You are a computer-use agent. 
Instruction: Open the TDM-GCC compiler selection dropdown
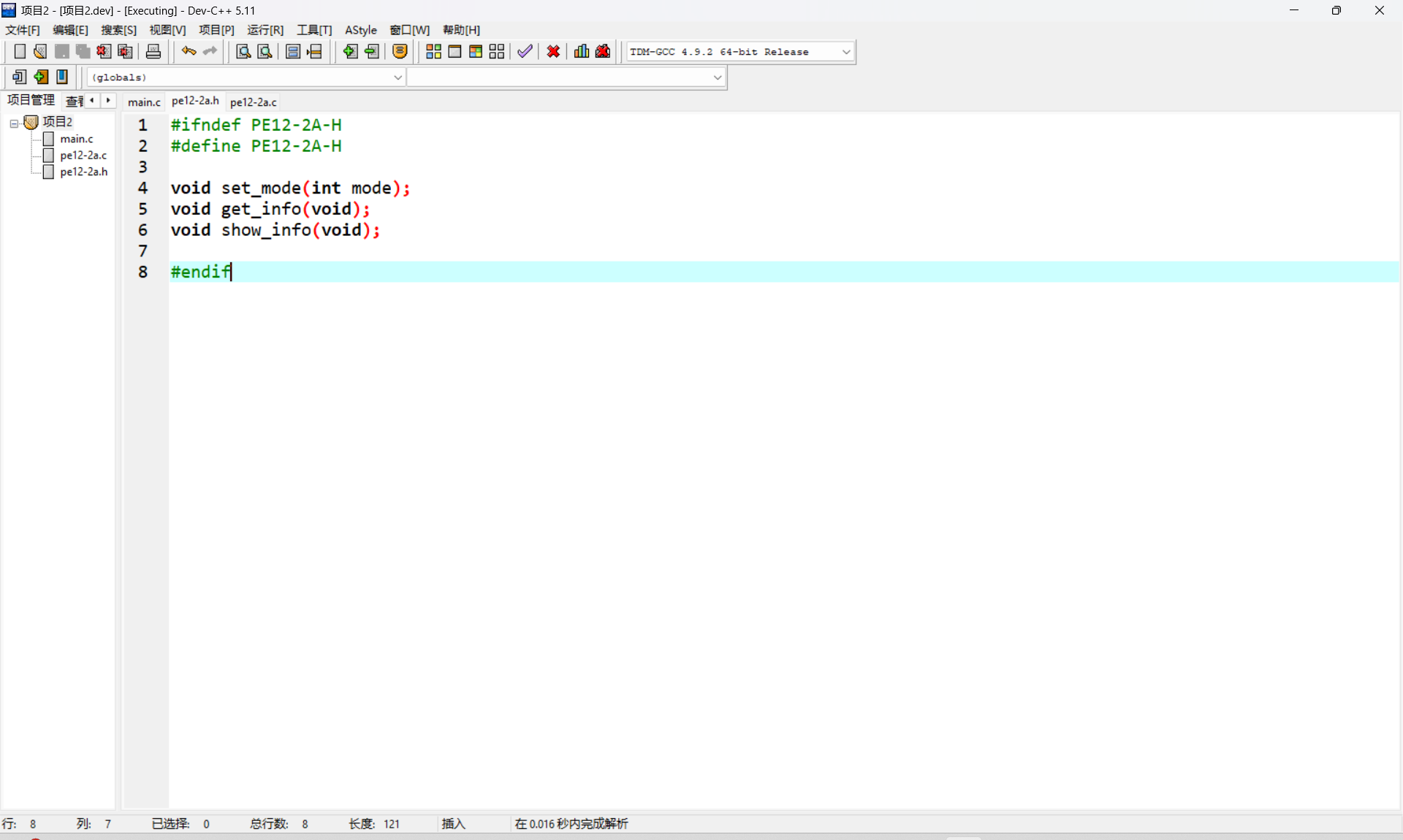pos(845,52)
